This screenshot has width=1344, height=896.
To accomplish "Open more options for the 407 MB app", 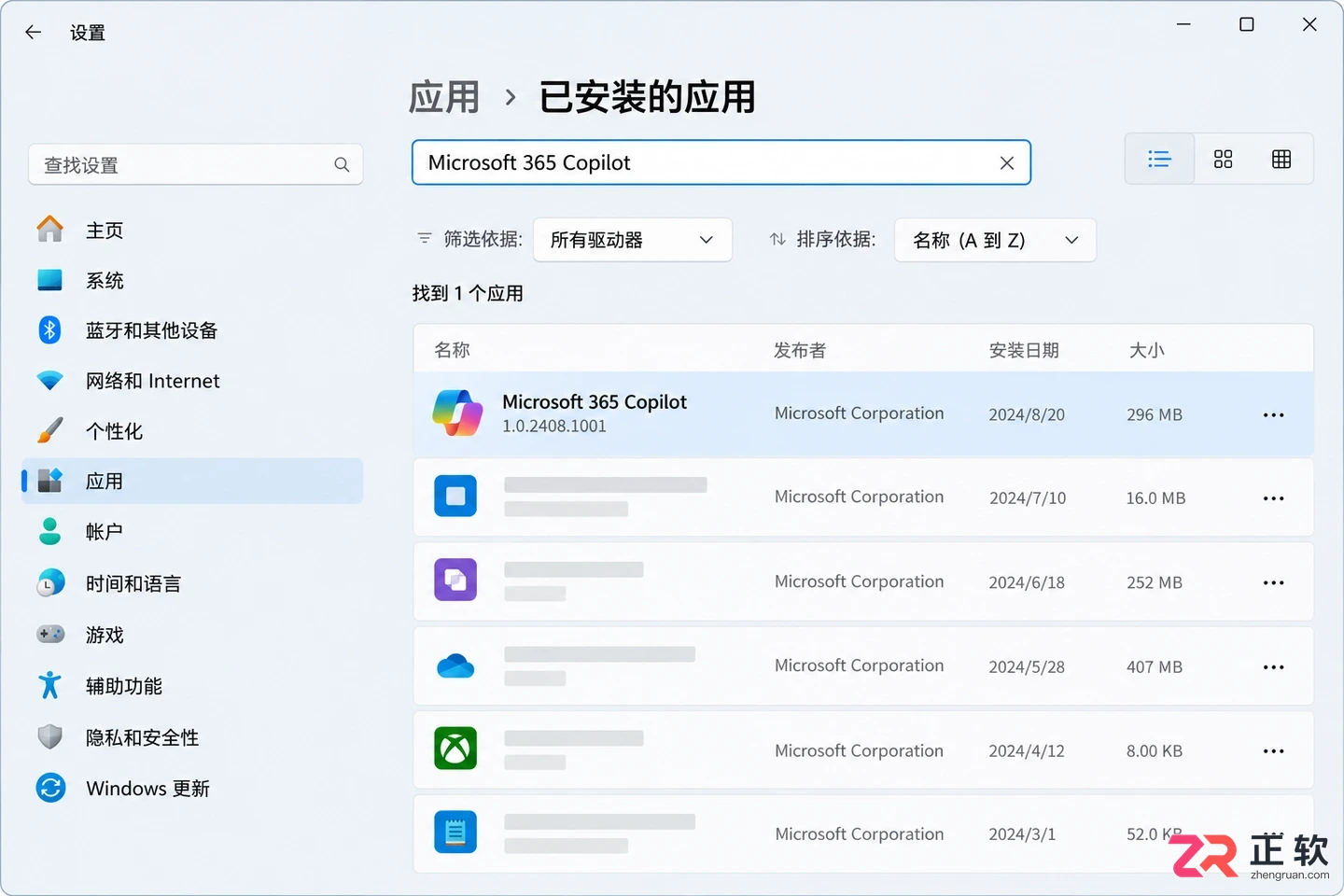I will coord(1274,666).
